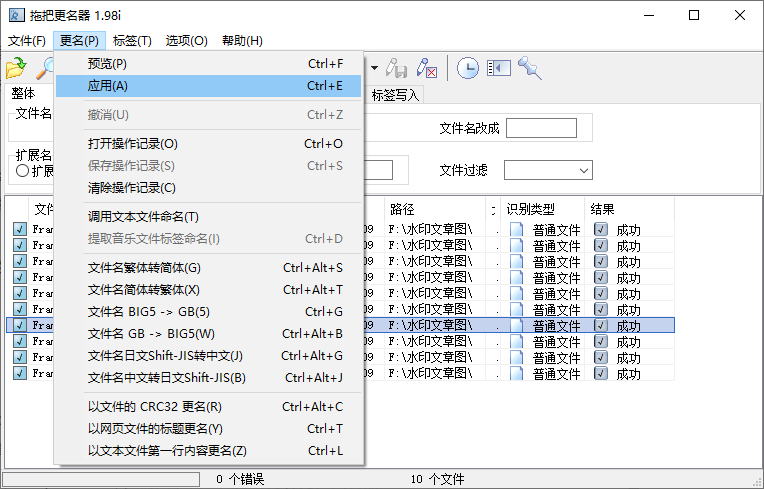Sort by the 结果 column header

(x=629, y=209)
